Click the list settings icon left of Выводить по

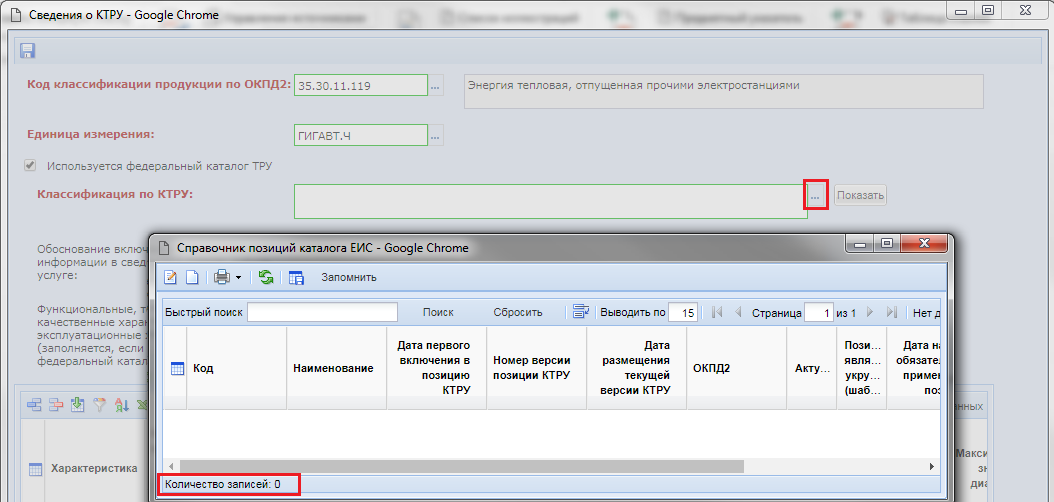coord(580,312)
